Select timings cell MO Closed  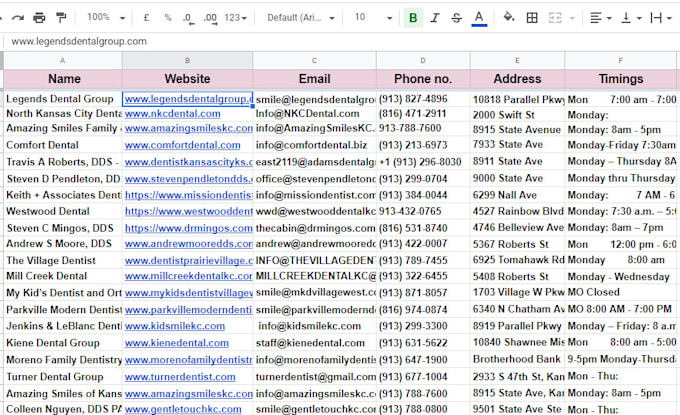coord(621,292)
